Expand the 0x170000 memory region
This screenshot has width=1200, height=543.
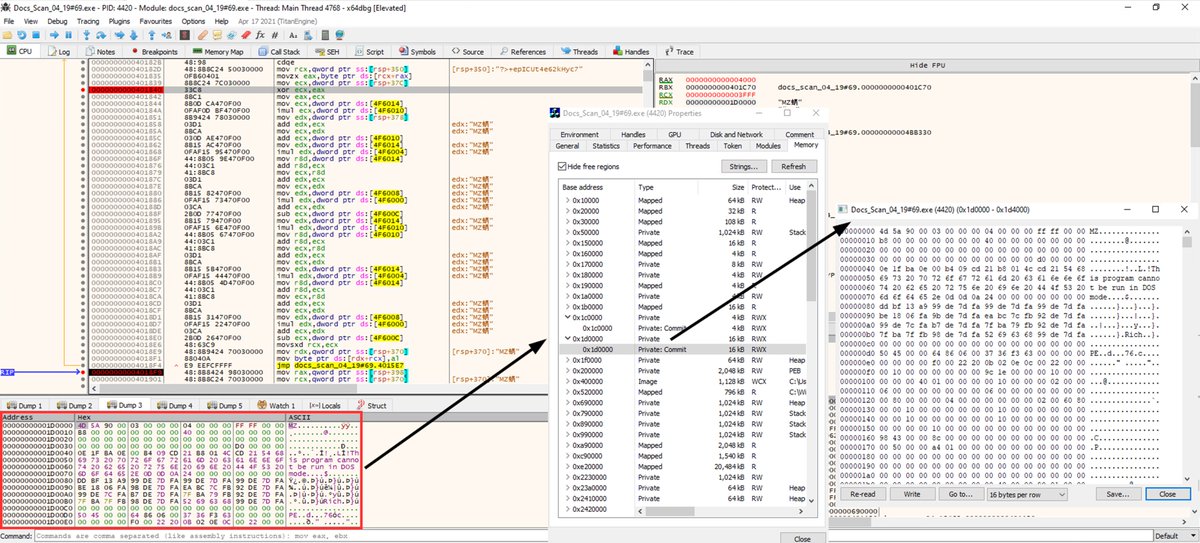(x=567, y=264)
